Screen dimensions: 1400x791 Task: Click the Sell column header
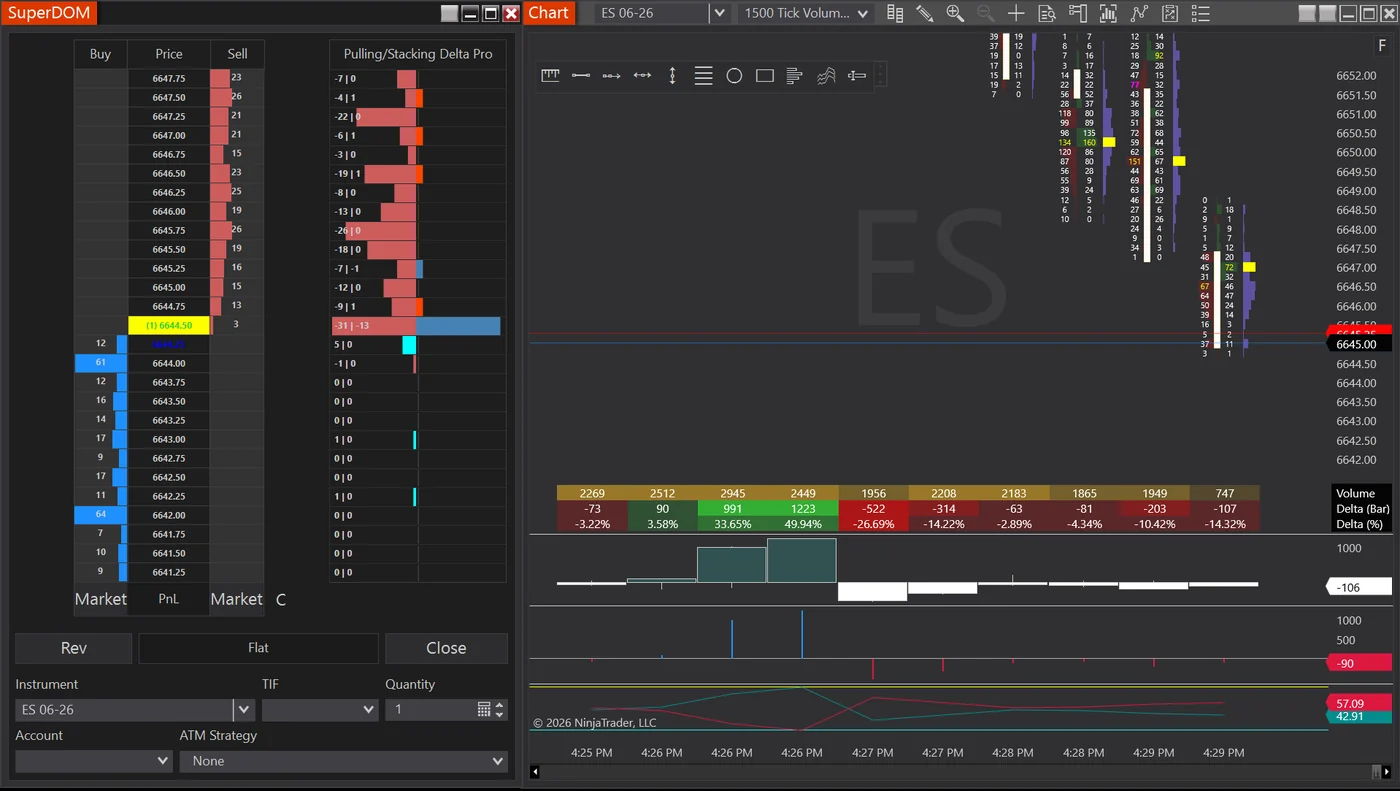[x=237, y=54]
